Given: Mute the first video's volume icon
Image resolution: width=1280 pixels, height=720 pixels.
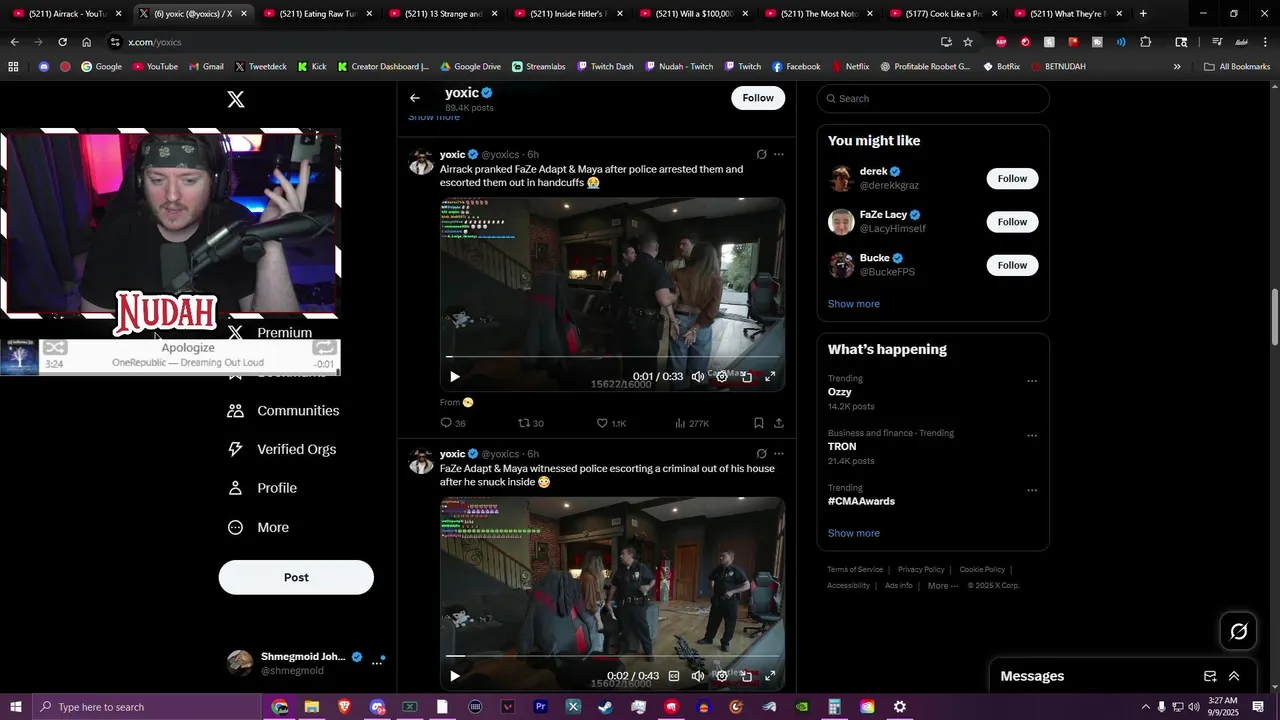Looking at the screenshot, I should [x=698, y=377].
